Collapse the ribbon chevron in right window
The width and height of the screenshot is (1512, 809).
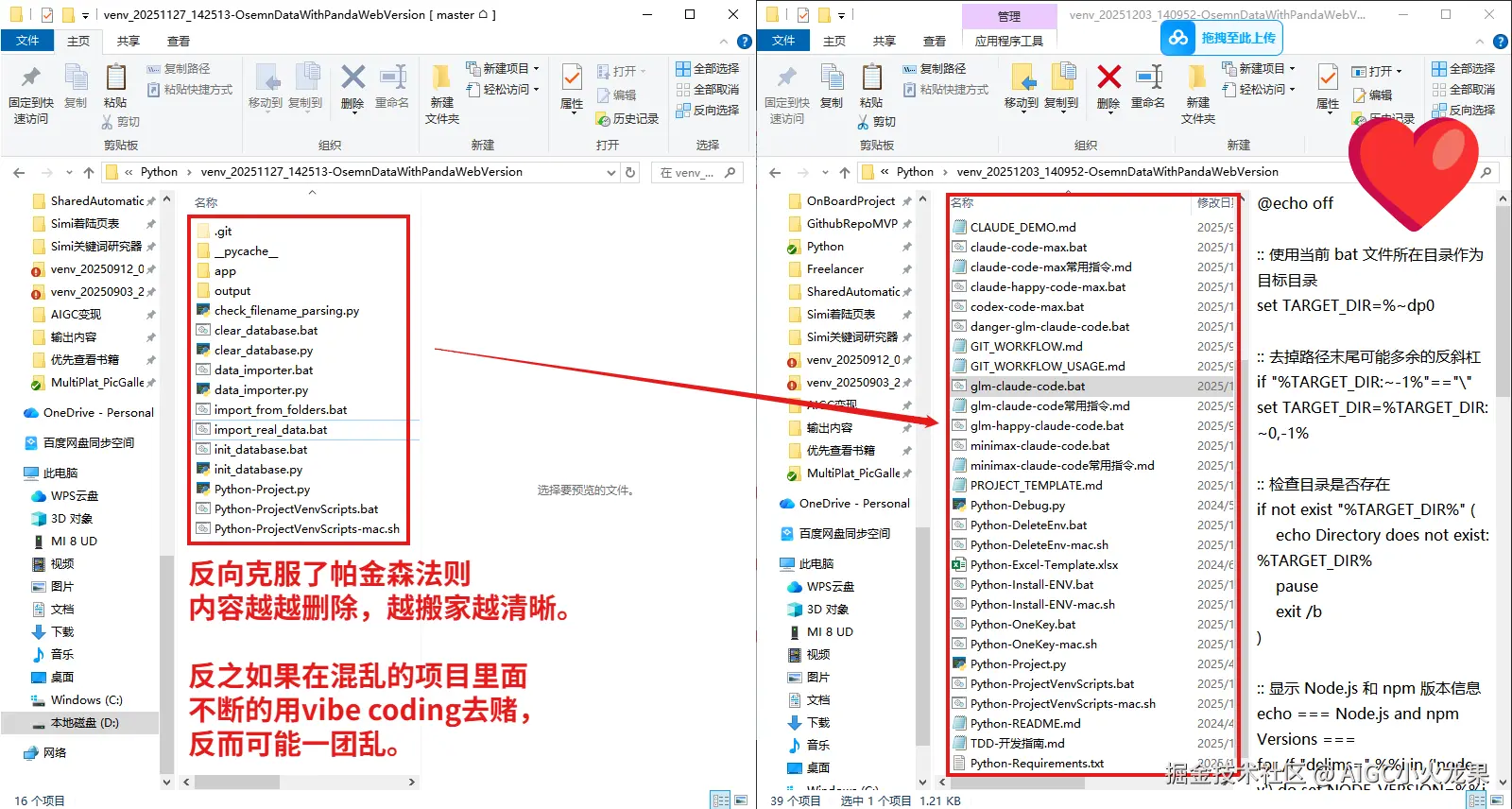click(x=1480, y=42)
